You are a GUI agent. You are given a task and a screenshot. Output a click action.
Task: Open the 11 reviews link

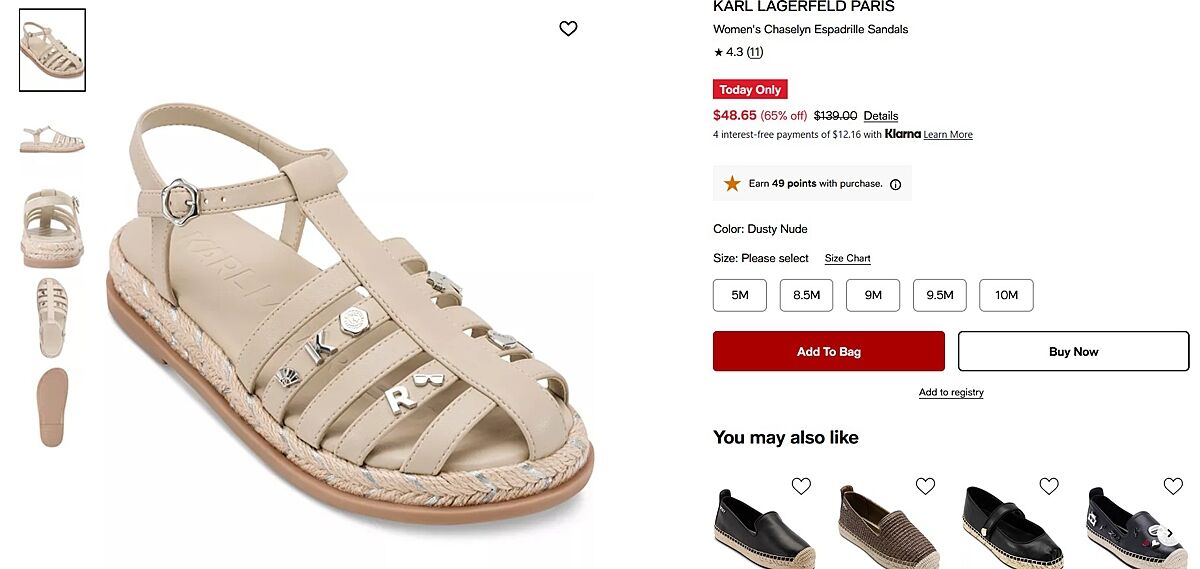coord(755,52)
